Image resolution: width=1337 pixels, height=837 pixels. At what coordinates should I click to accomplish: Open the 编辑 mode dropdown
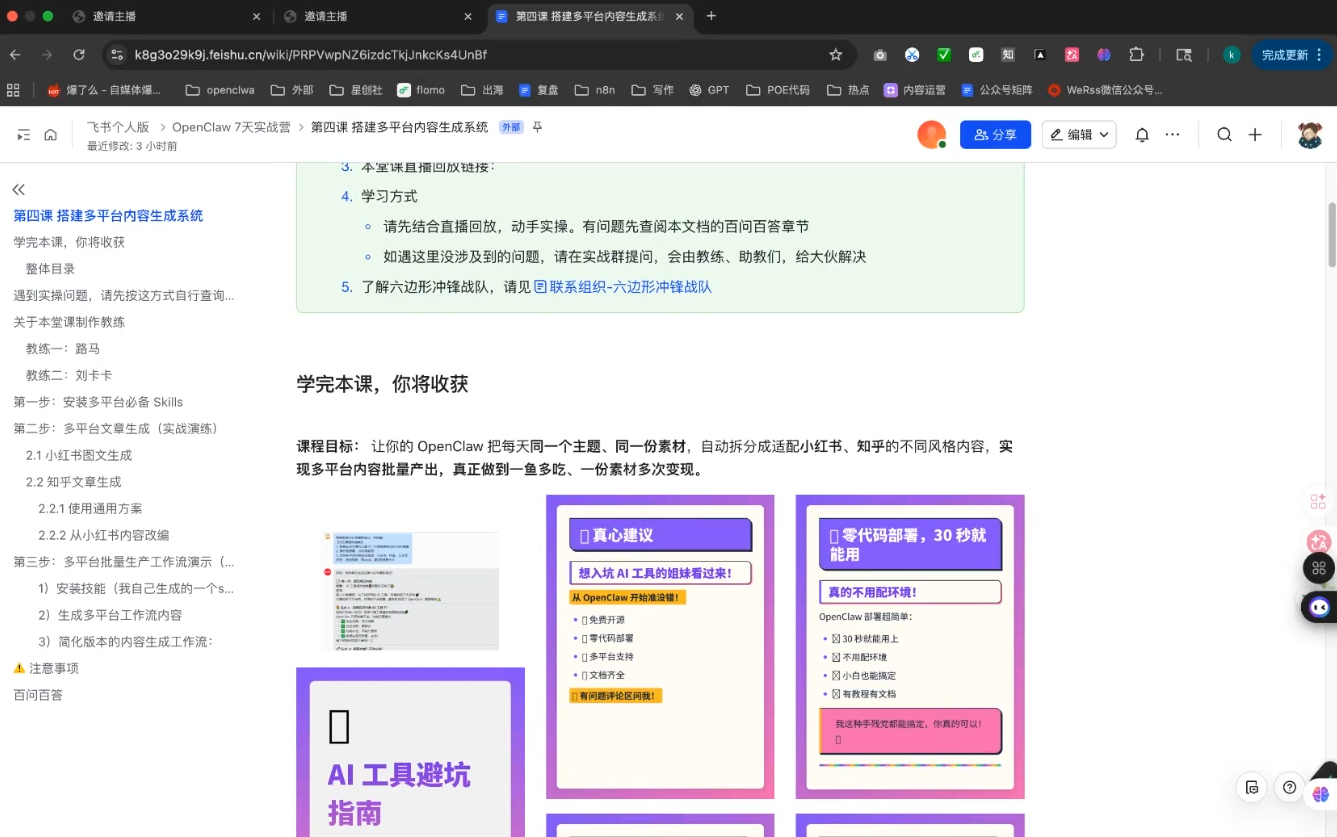click(x=1078, y=133)
